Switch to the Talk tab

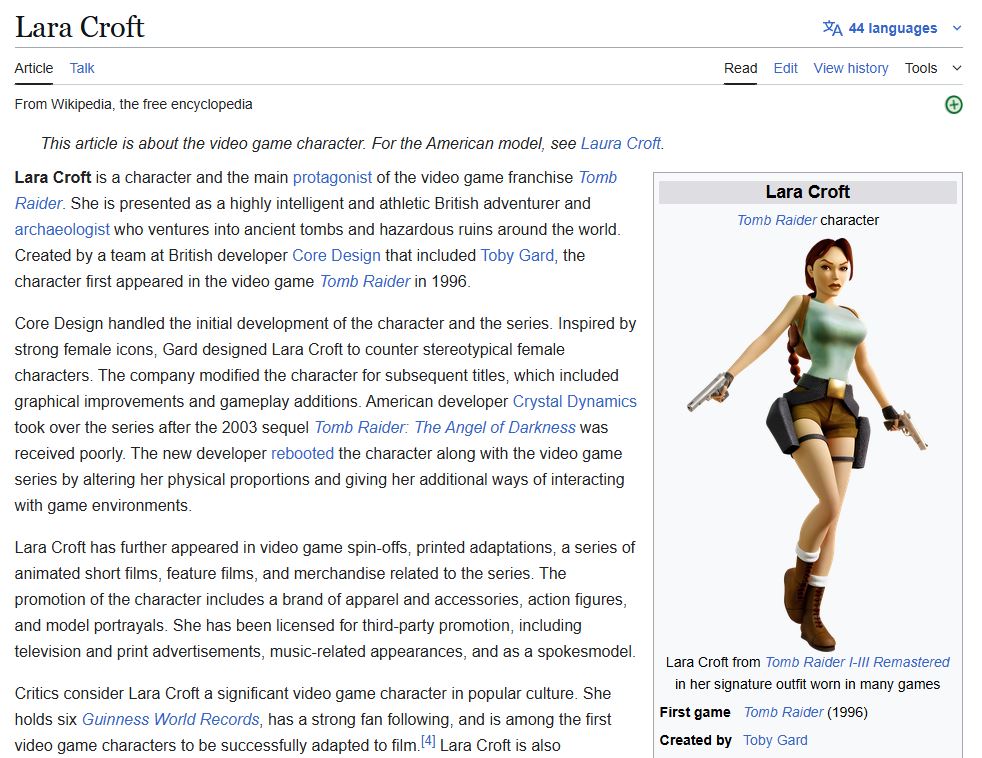[82, 68]
